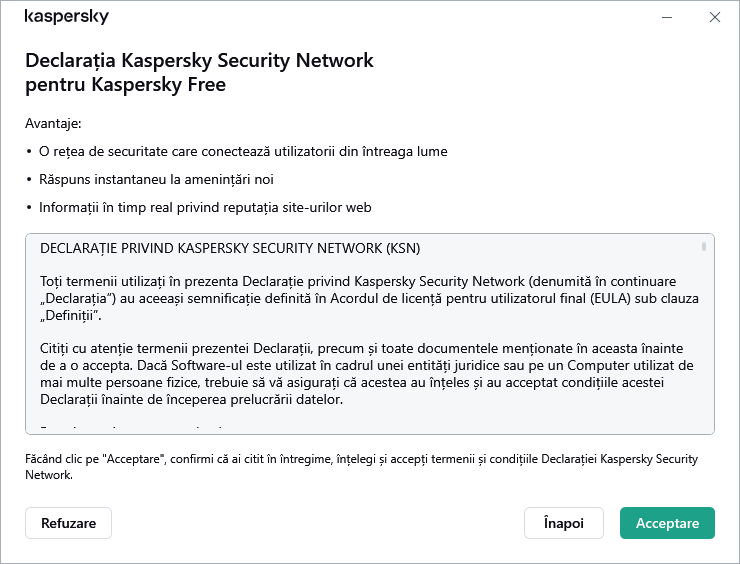Click the paragraph starting "Toți termenii utilizați"
740x564 pixels.
click(x=368, y=290)
